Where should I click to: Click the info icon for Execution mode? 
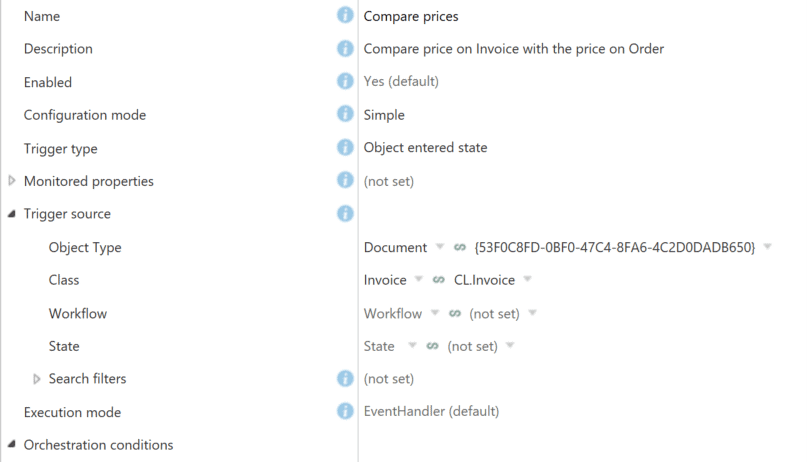pos(345,411)
